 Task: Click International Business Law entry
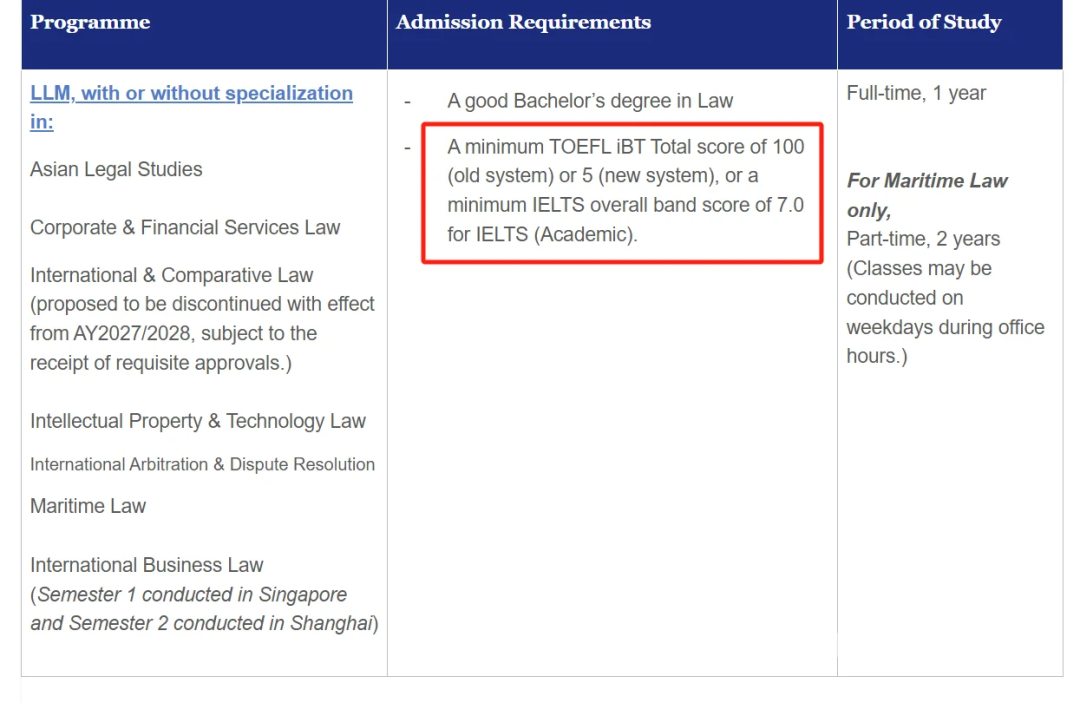147,565
